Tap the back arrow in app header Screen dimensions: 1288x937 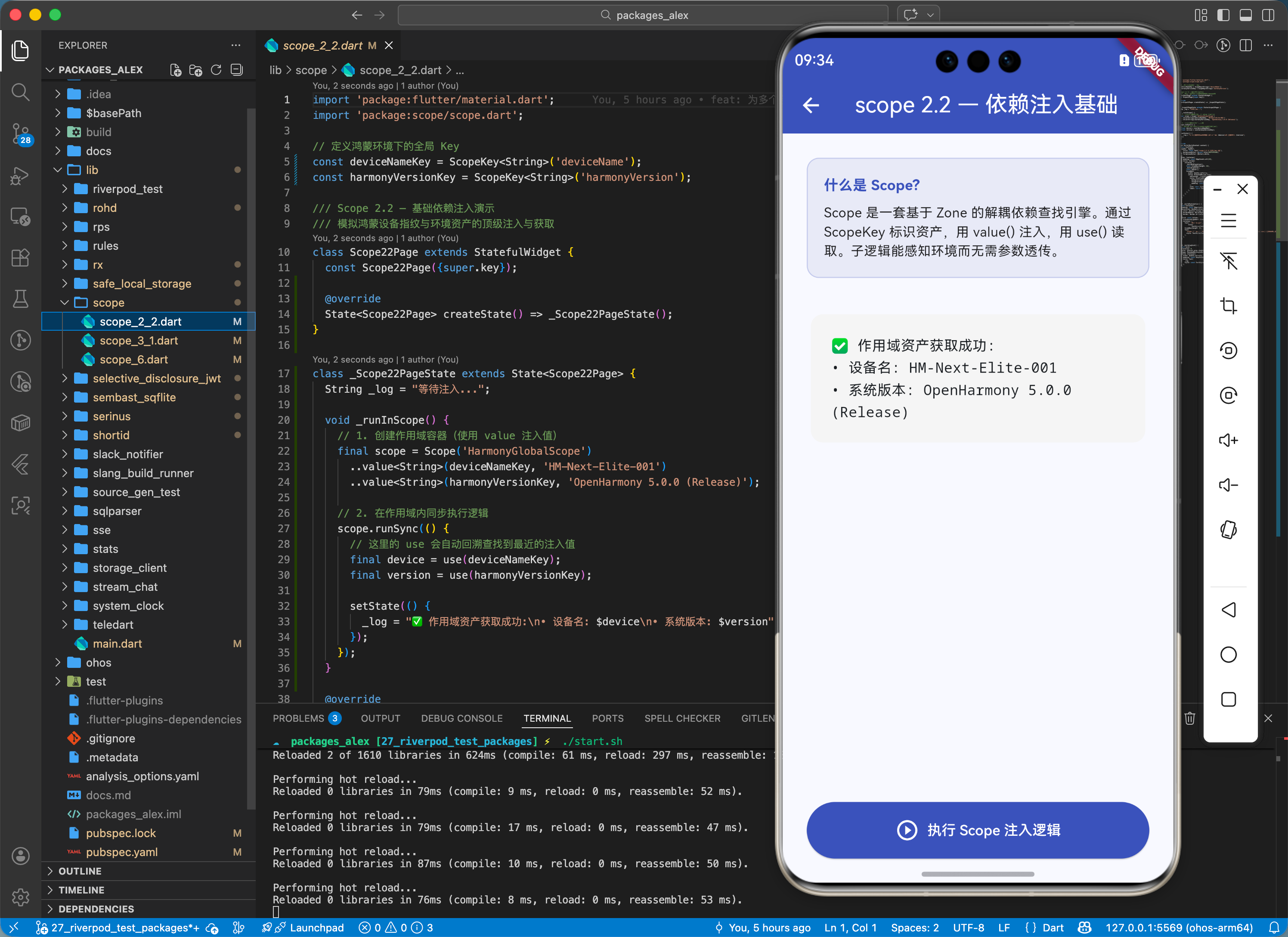(811, 105)
